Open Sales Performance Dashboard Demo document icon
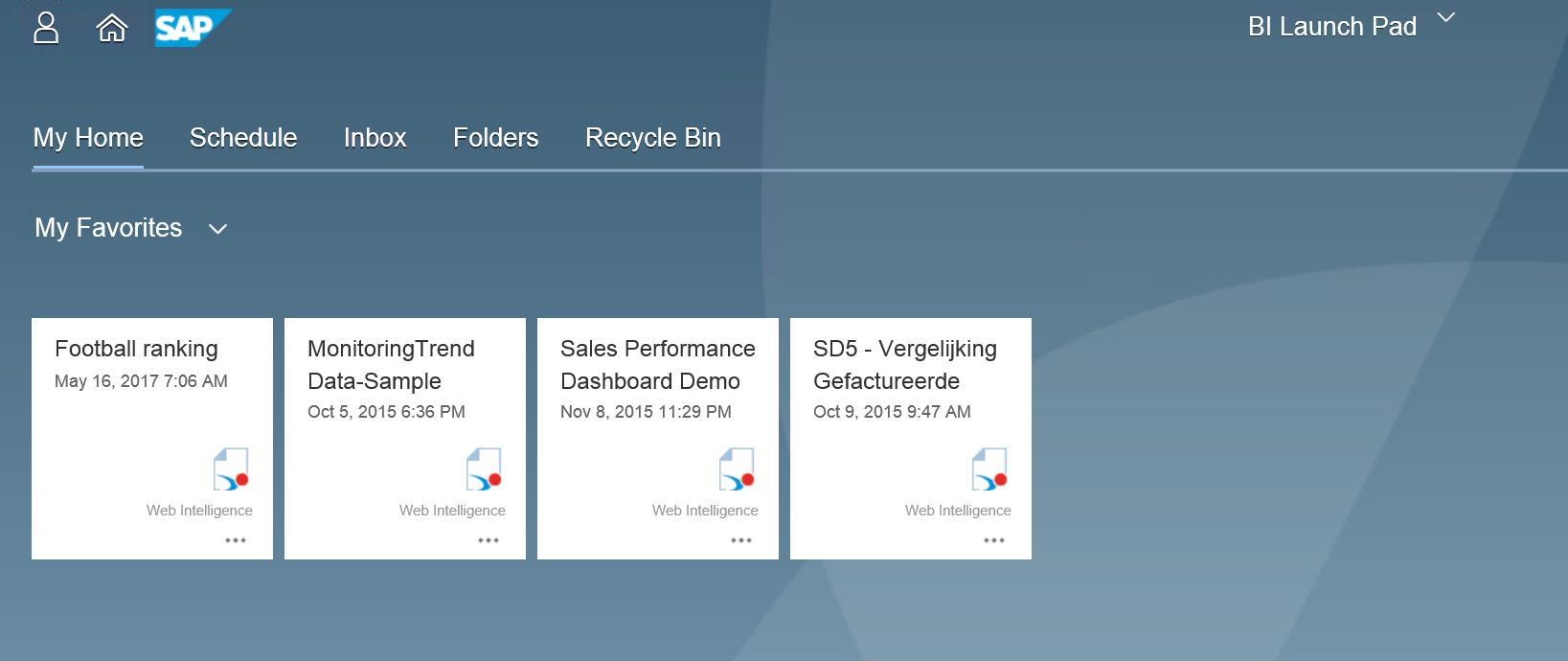 click(737, 469)
